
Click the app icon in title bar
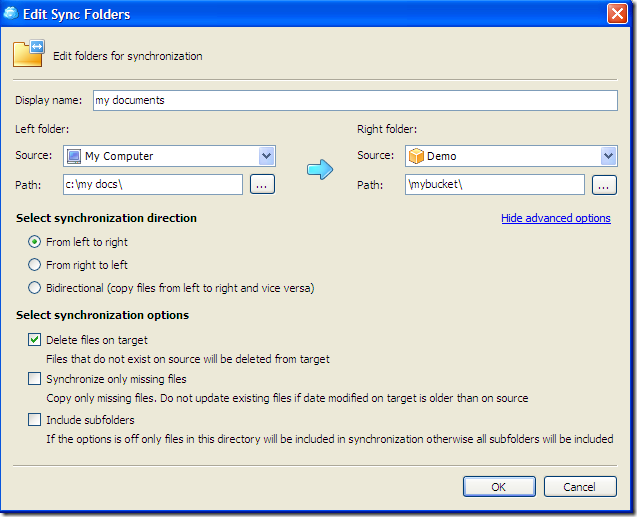coord(11,14)
